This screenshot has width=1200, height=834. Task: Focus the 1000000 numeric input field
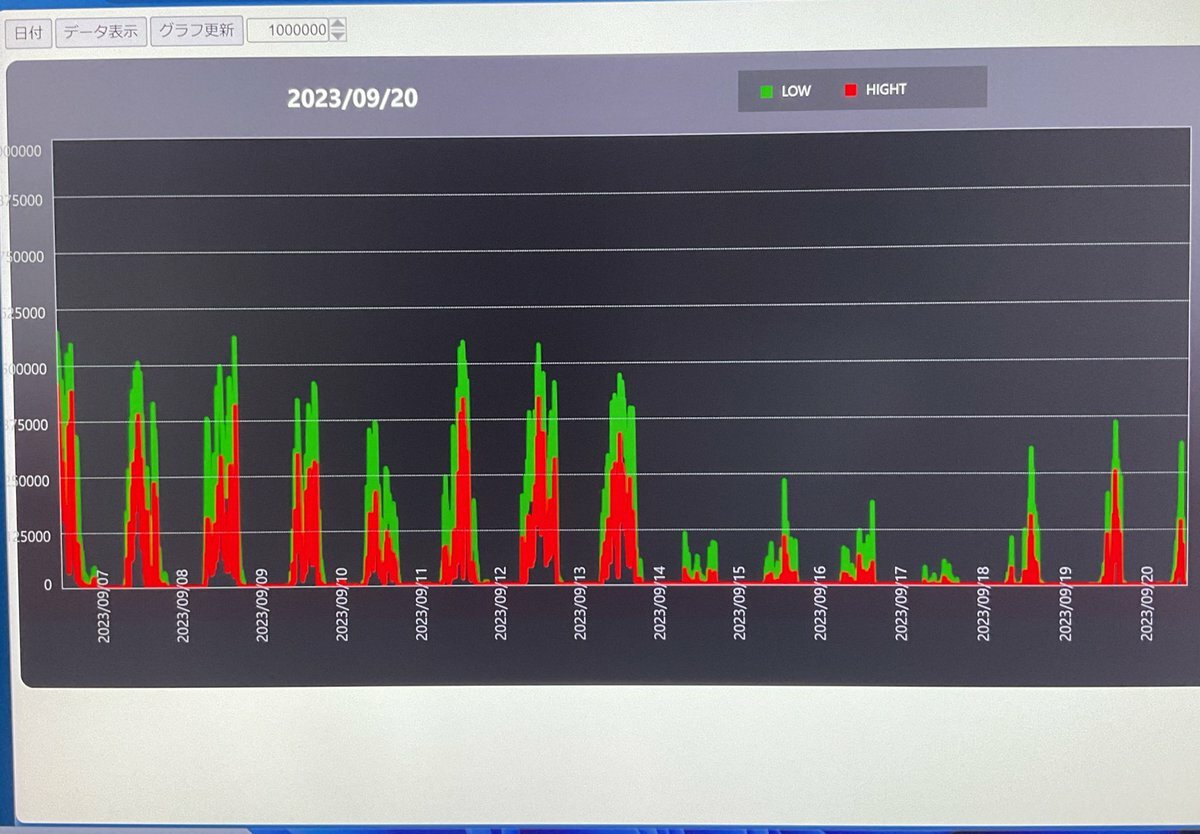tap(289, 31)
